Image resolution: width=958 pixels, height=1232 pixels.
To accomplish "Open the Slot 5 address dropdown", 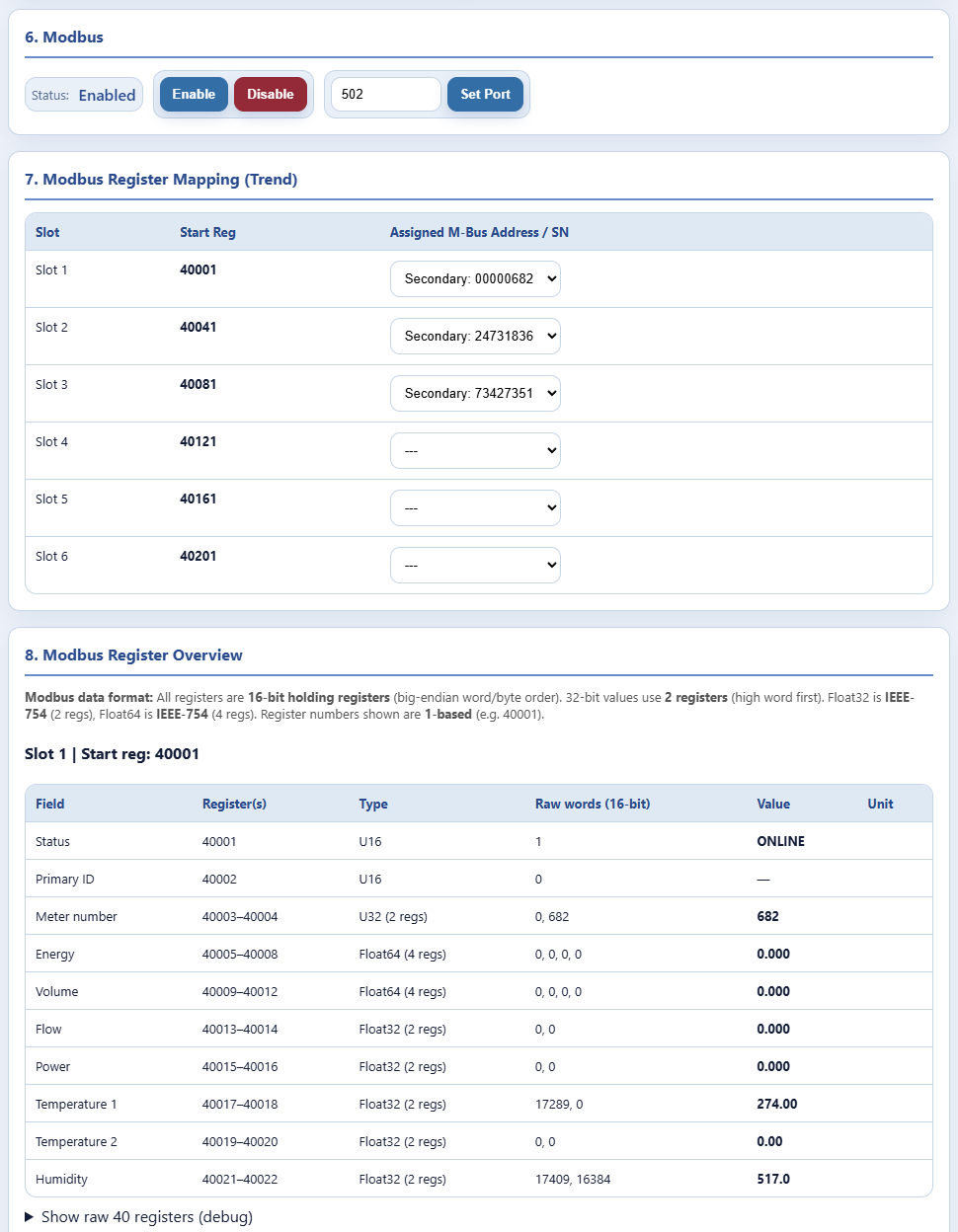I will click(475, 507).
